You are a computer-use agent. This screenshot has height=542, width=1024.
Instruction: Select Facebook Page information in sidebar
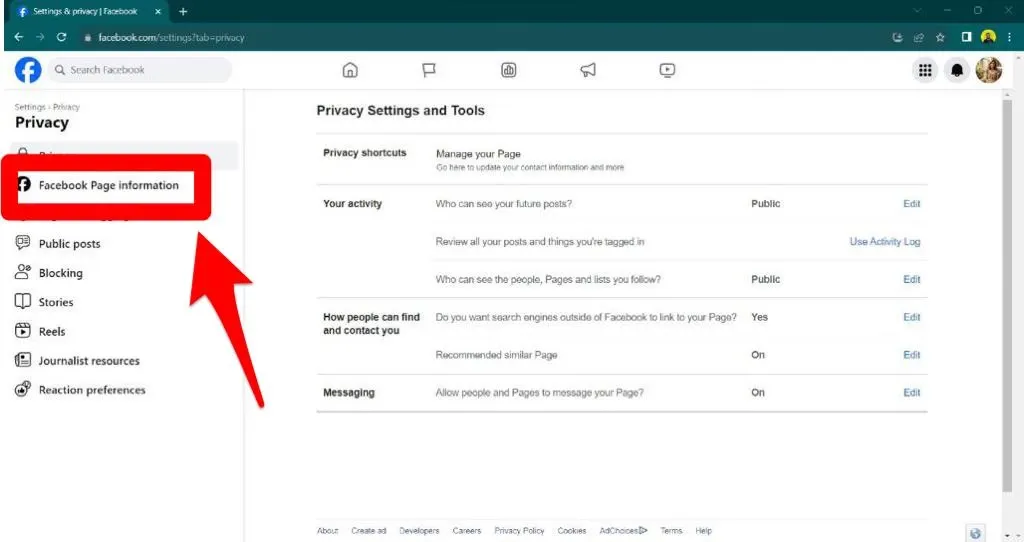click(108, 186)
